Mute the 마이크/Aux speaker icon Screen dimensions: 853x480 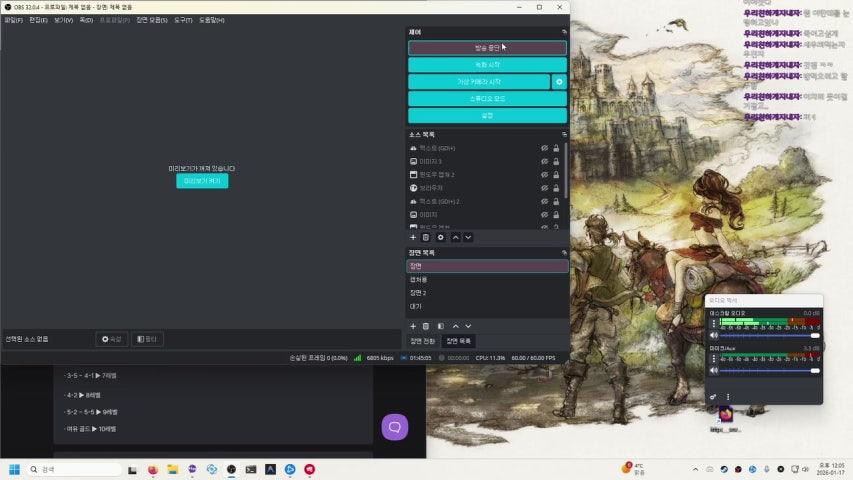pyautogui.click(x=714, y=371)
